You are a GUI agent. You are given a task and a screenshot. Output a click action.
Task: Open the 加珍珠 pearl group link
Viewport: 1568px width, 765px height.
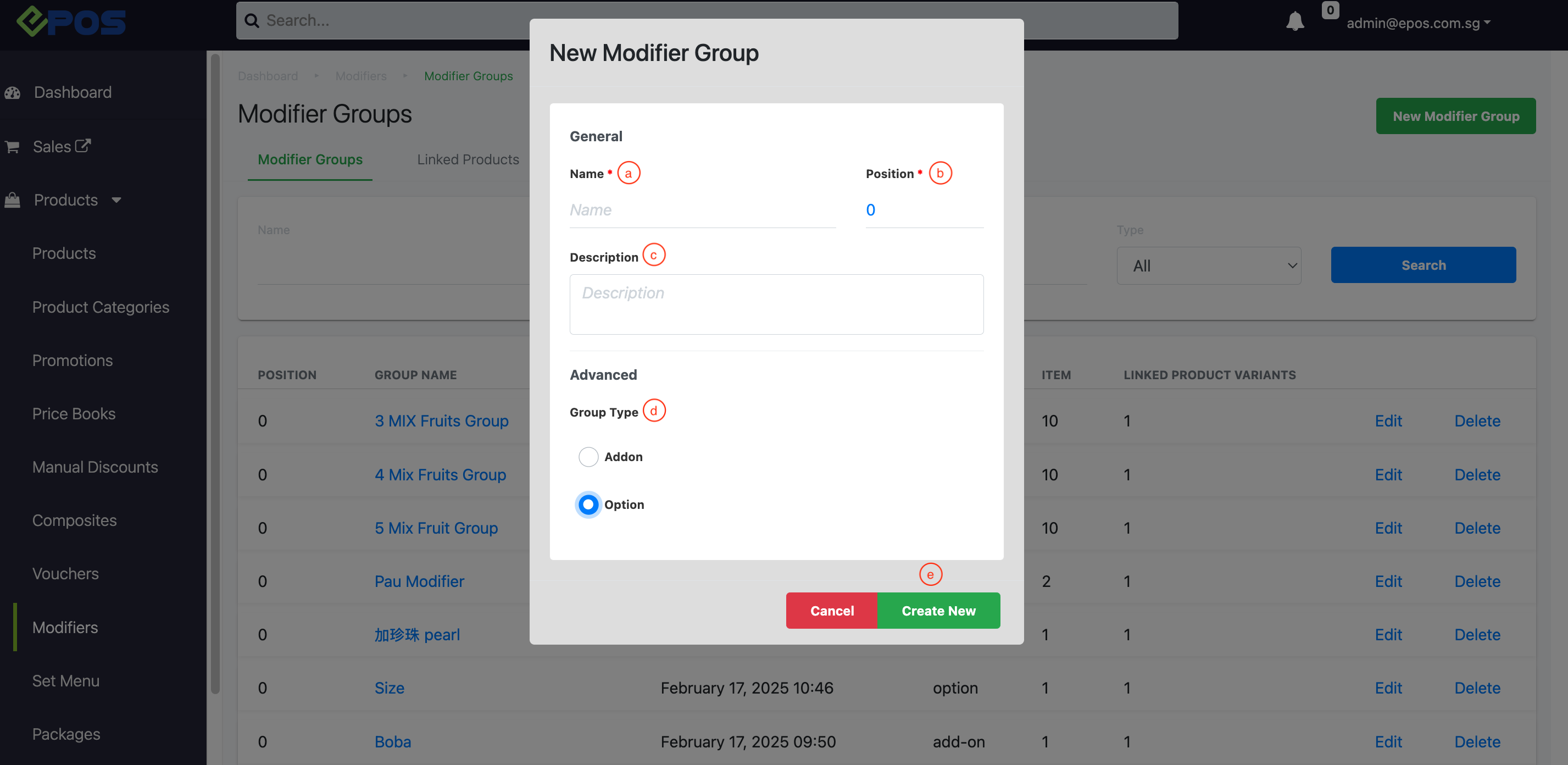click(417, 635)
